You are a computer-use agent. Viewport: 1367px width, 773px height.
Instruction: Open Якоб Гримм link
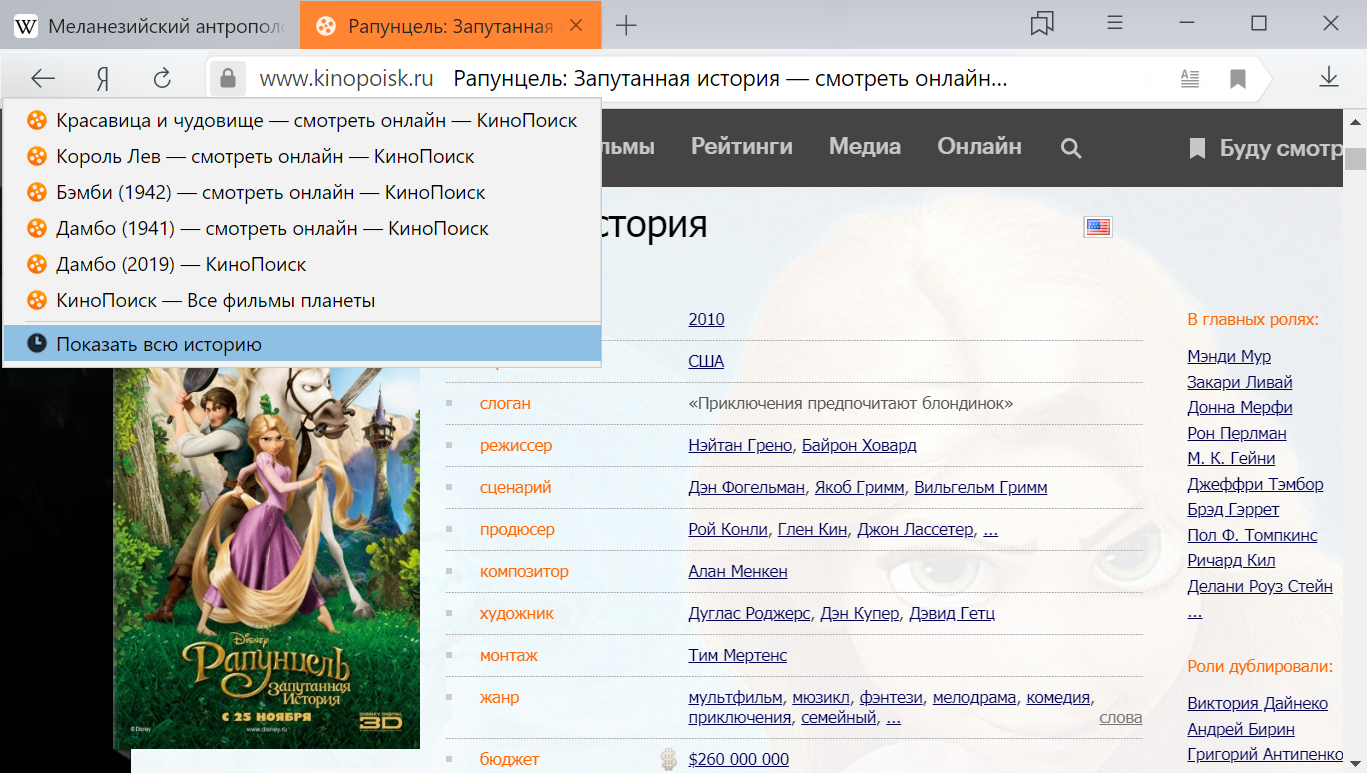pyautogui.click(x=860, y=487)
